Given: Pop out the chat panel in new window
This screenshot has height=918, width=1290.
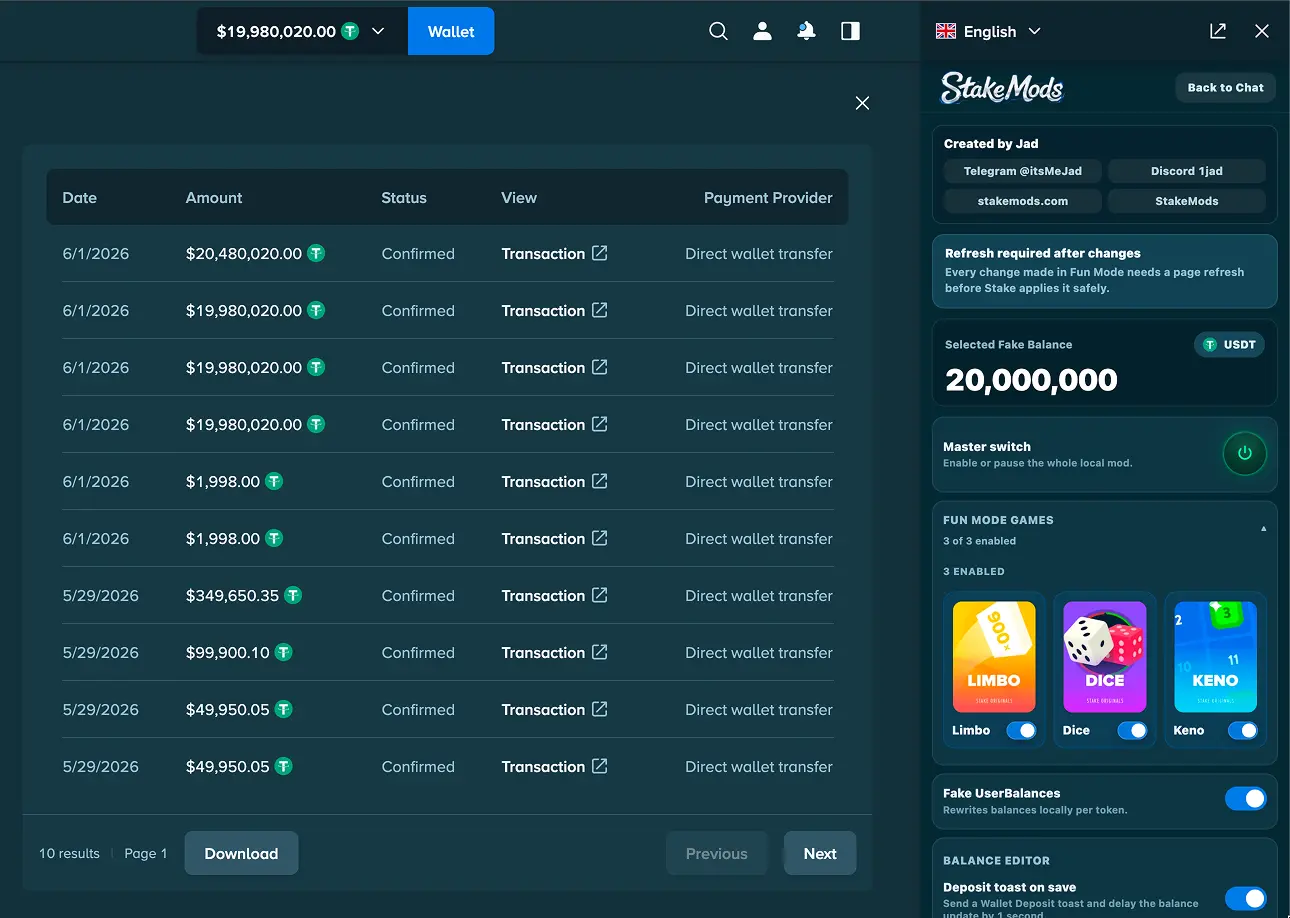Looking at the screenshot, I should click(x=1218, y=31).
